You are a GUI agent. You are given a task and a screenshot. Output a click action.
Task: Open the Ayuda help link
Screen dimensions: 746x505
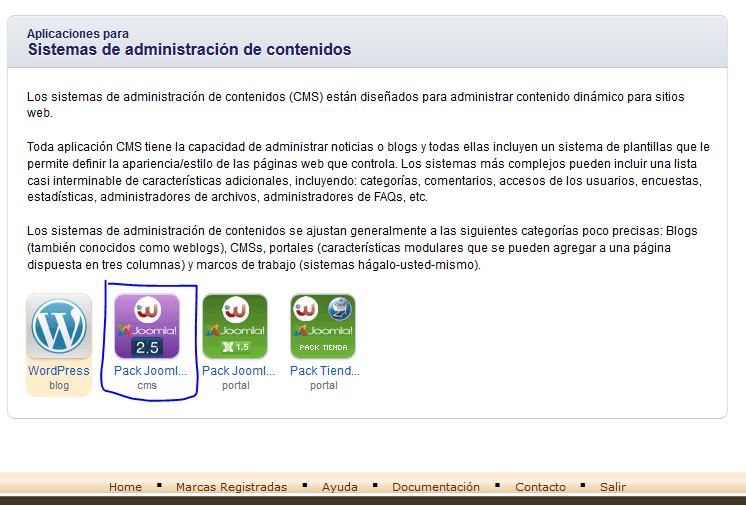(340, 487)
